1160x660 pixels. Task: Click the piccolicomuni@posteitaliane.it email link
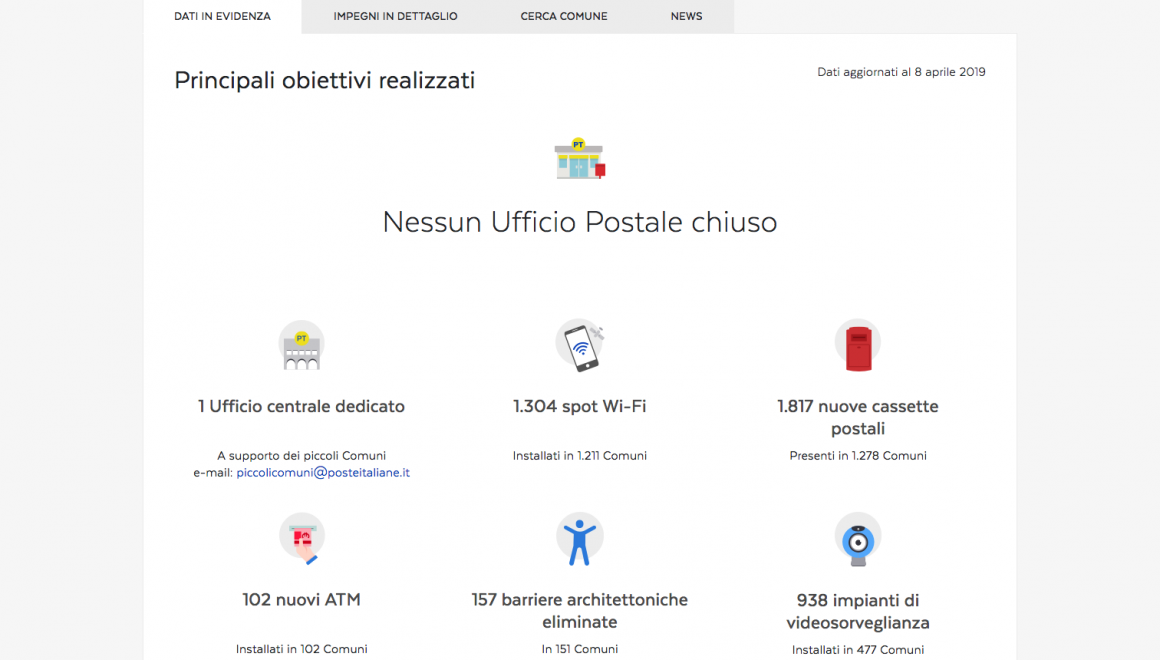tap(323, 473)
